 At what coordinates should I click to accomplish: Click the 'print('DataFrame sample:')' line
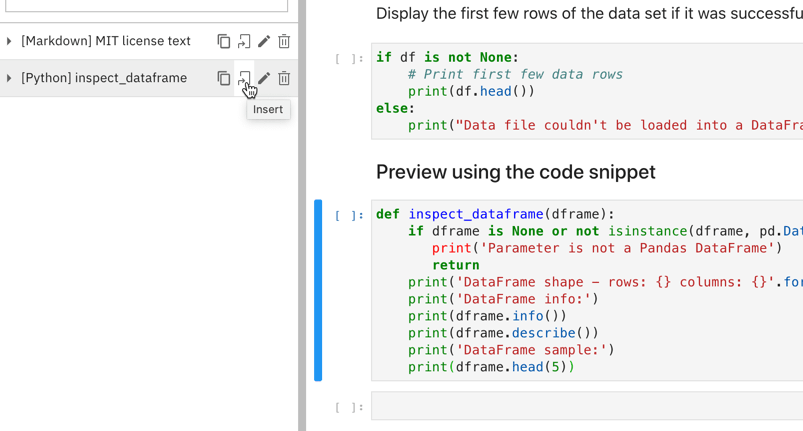point(511,350)
